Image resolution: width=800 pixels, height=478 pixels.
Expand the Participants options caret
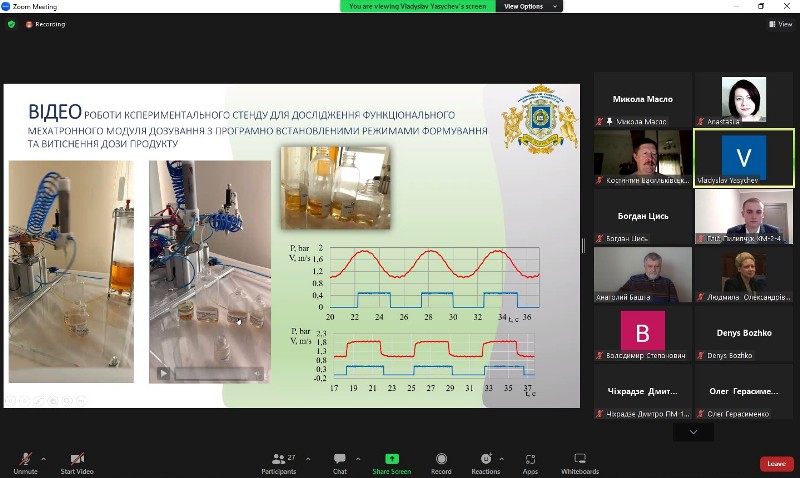pyautogui.click(x=308, y=459)
